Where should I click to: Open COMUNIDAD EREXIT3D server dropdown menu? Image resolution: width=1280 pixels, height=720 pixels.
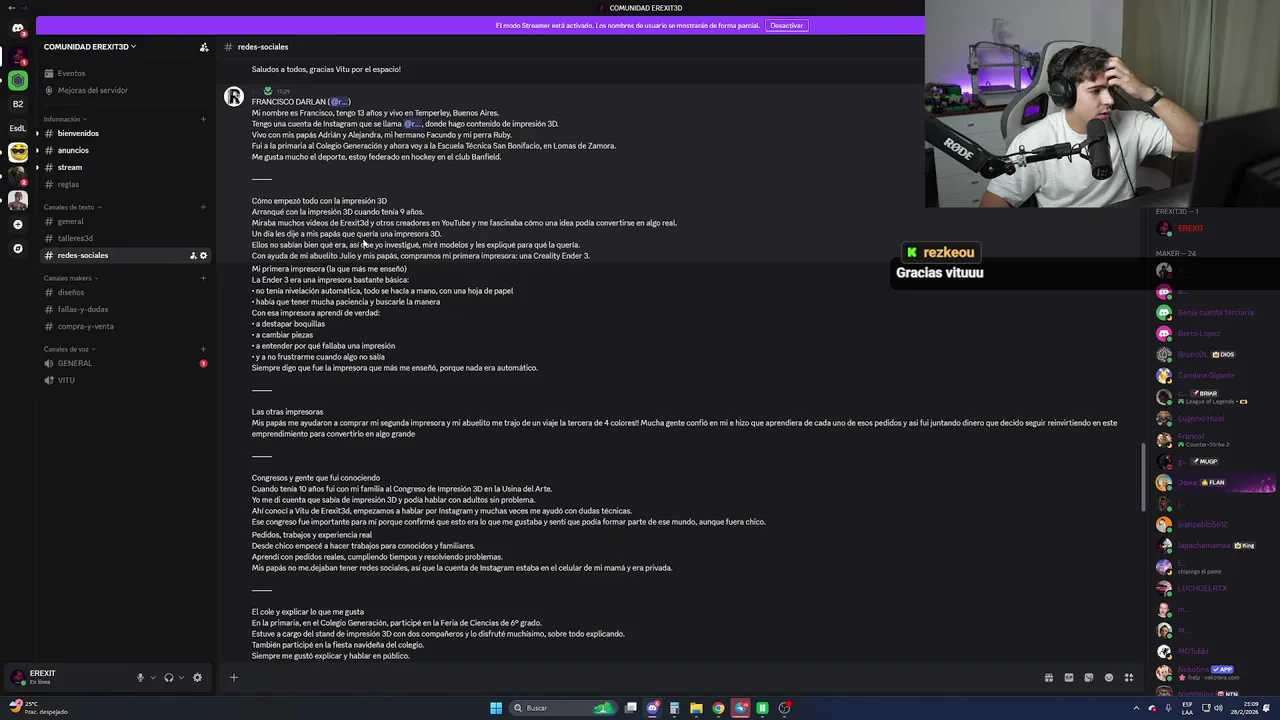(90, 47)
